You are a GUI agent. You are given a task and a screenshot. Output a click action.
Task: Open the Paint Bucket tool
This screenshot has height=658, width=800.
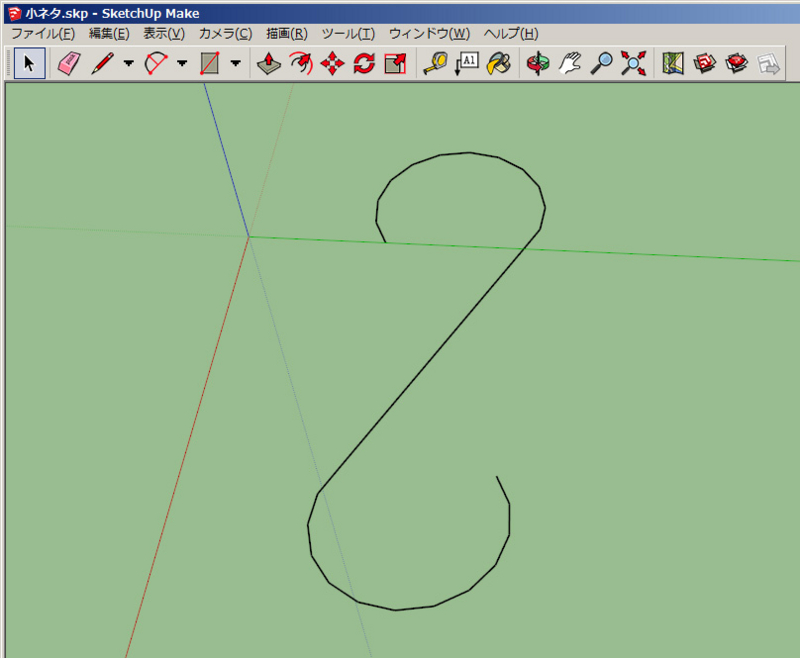tap(498, 62)
